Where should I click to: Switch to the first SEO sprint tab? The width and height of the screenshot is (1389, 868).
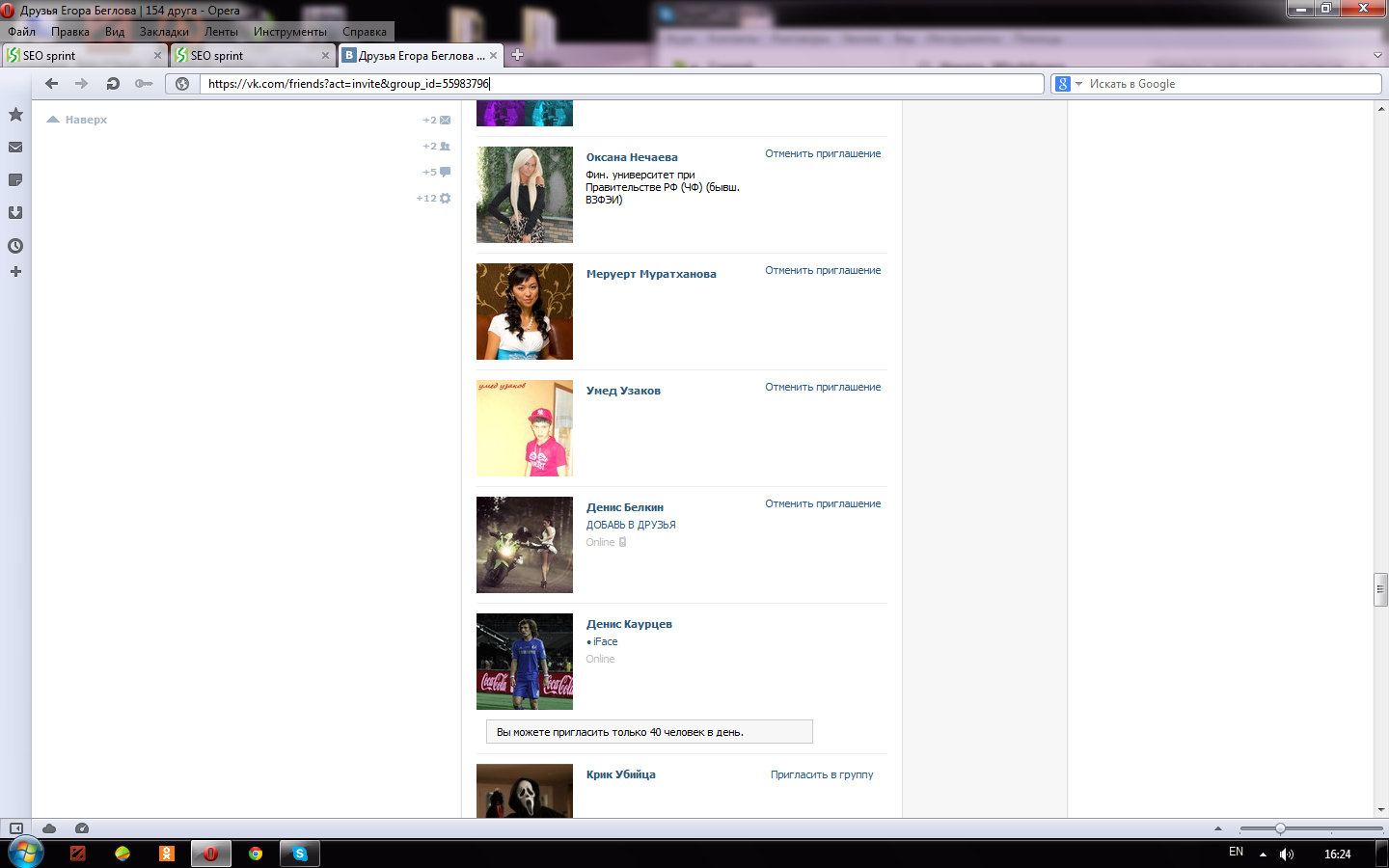(x=84, y=56)
